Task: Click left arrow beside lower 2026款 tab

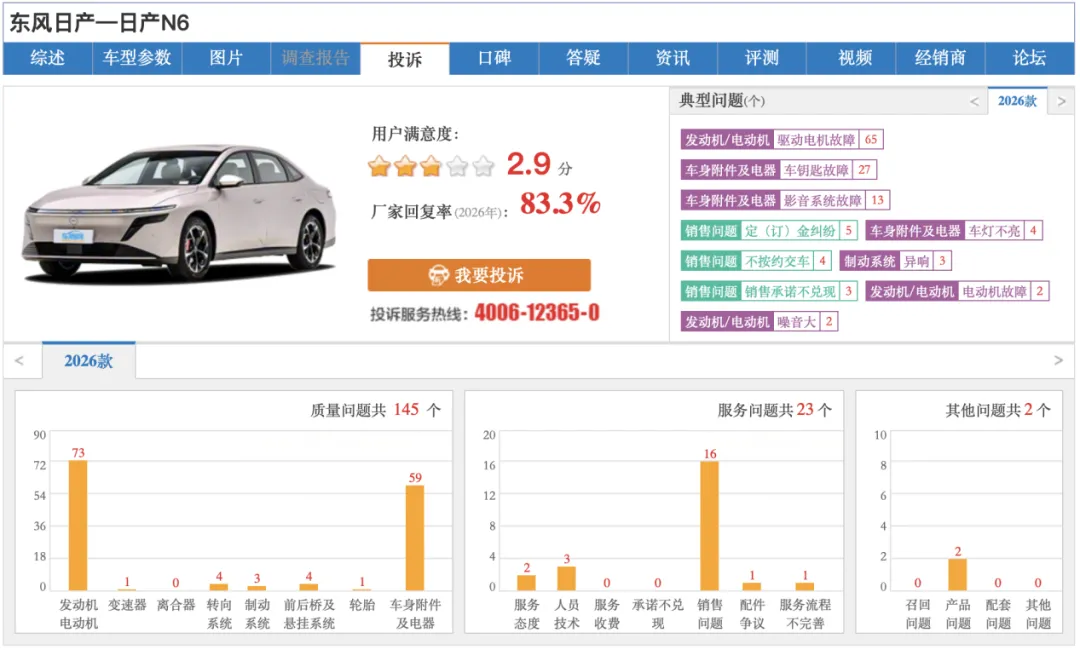Action: (x=19, y=361)
